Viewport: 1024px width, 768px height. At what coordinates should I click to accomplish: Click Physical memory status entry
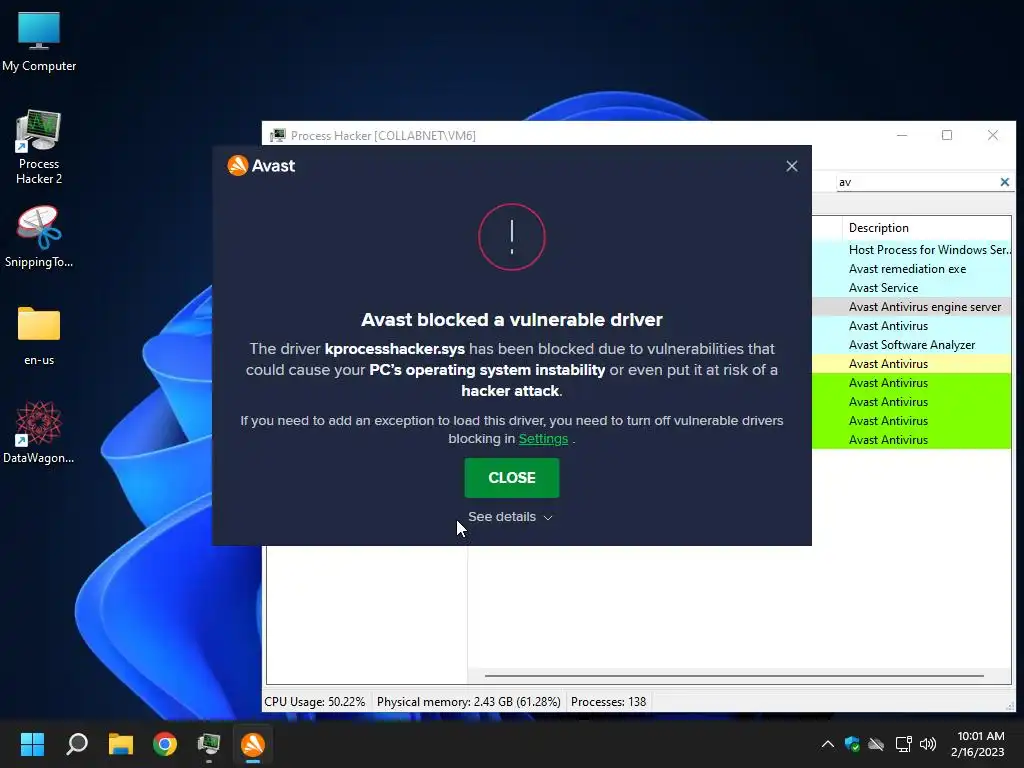(x=468, y=701)
